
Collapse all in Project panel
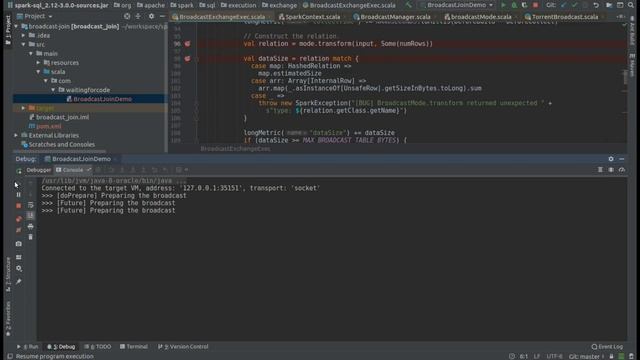(138, 16)
